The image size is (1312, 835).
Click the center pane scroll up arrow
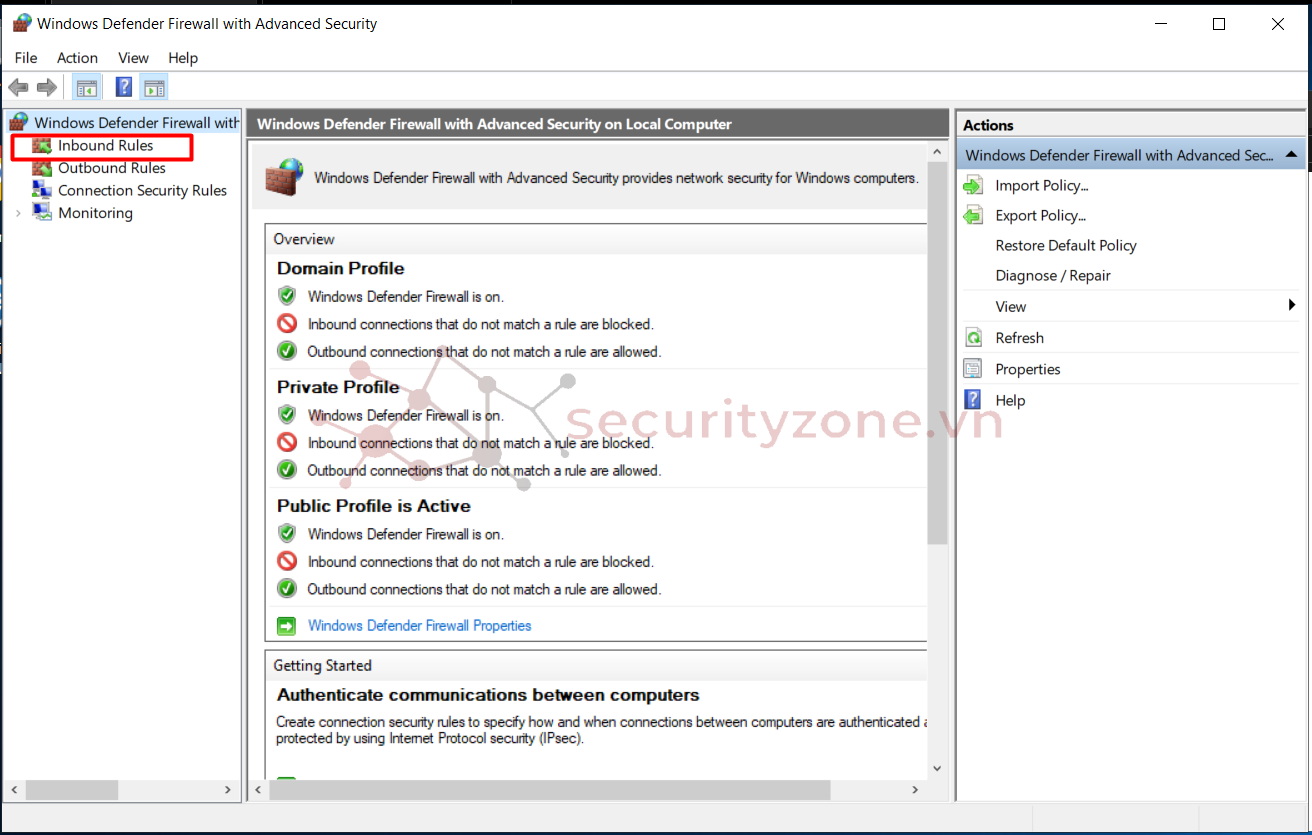[937, 152]
